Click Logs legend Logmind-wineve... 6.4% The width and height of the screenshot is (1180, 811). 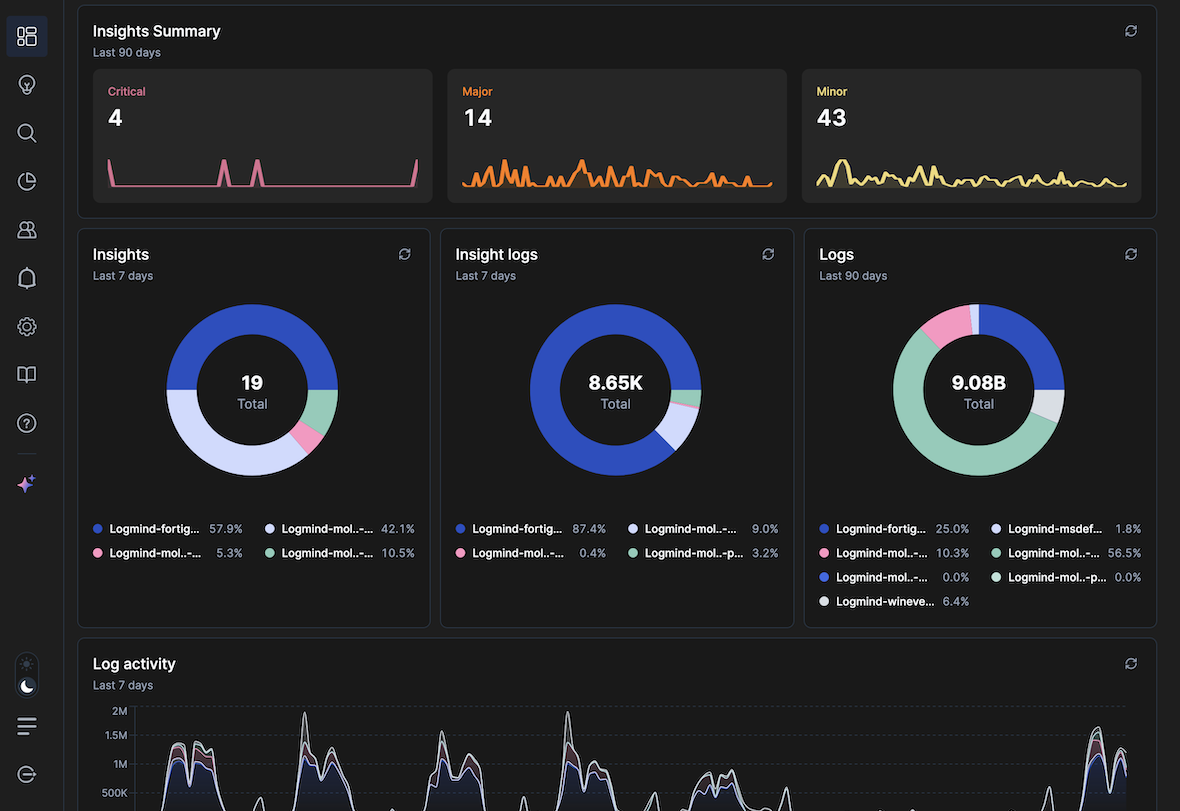[894, 601]
